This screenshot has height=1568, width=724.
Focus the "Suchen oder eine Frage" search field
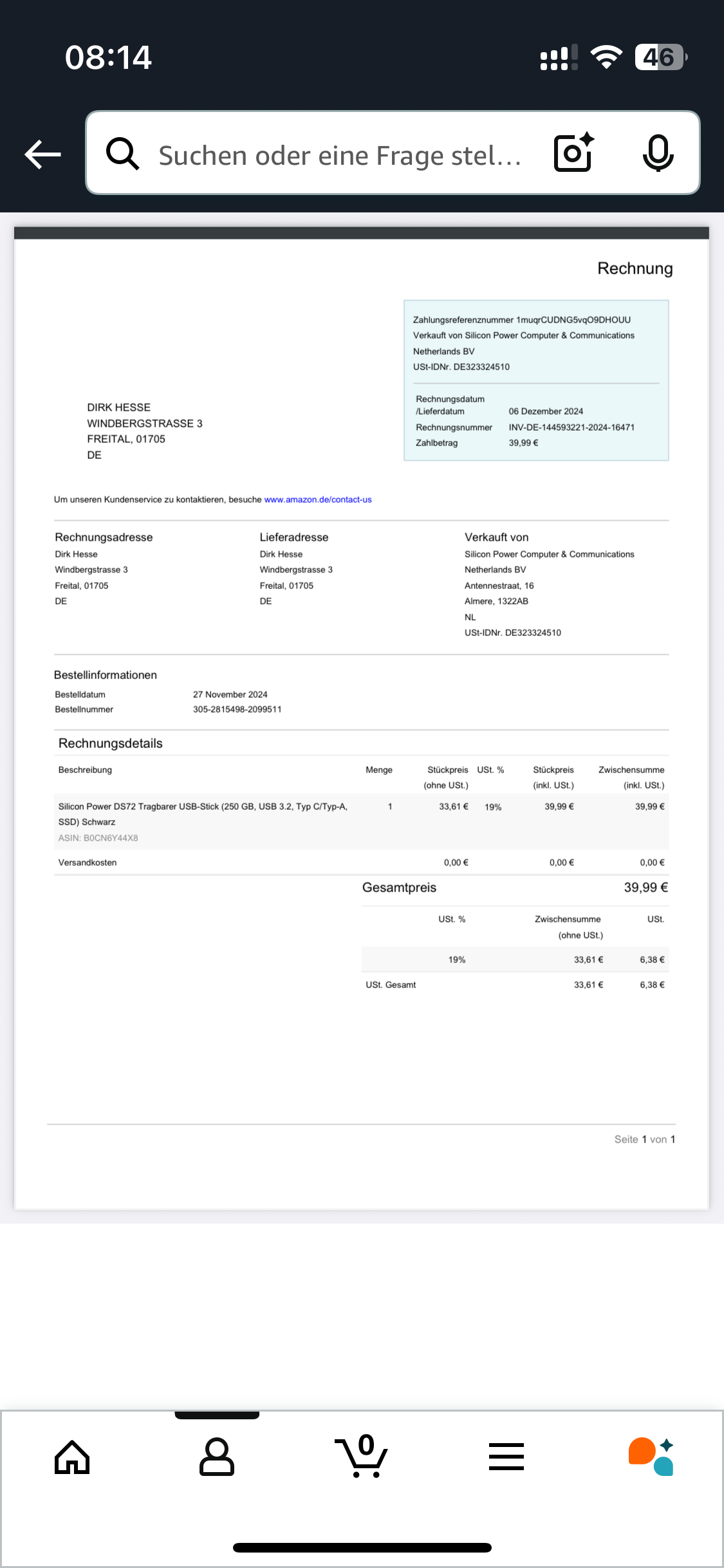coord(340,155)
